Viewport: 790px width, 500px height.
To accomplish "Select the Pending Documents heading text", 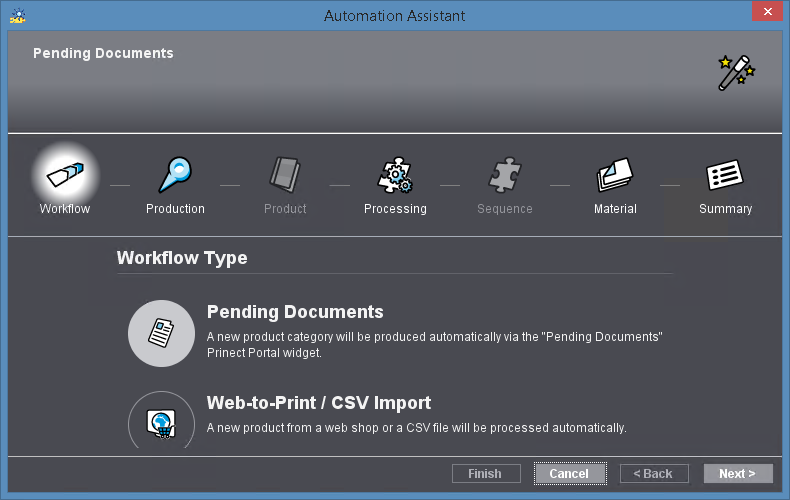I will tap(295, 312).
